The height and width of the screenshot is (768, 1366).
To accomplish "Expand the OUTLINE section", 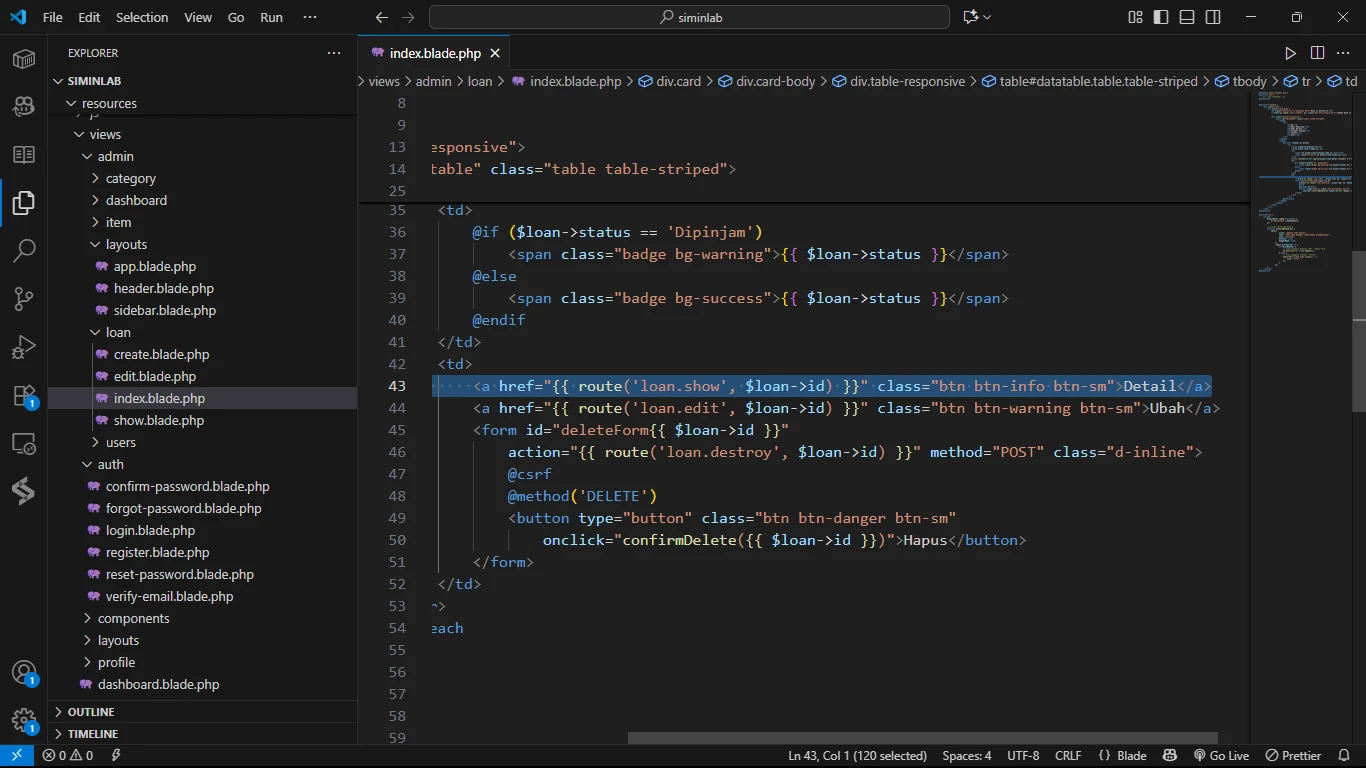I will (x=91, y=712).
